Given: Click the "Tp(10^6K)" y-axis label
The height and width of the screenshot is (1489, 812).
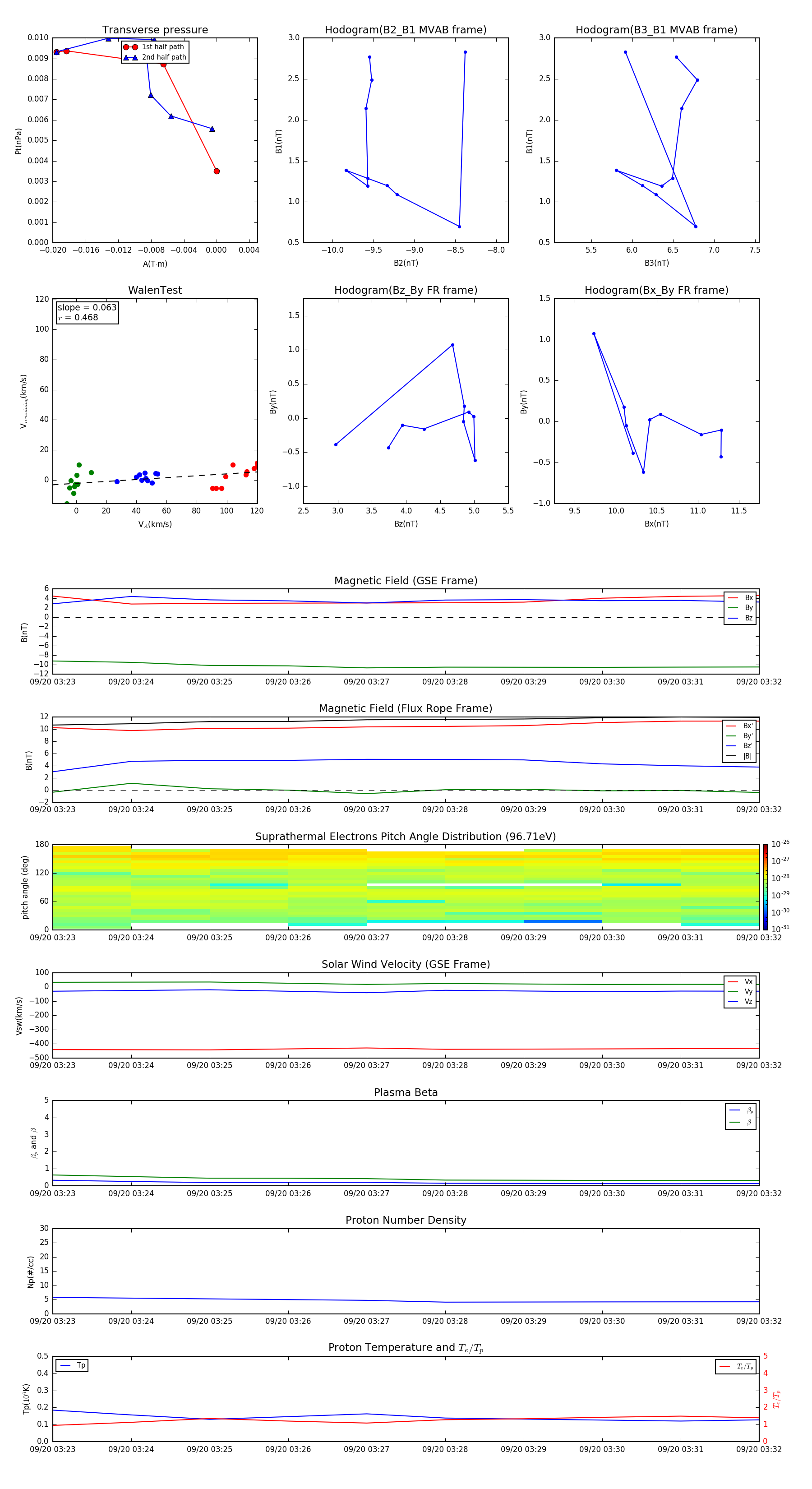Looking at the screenshot, I should 26,1399.
